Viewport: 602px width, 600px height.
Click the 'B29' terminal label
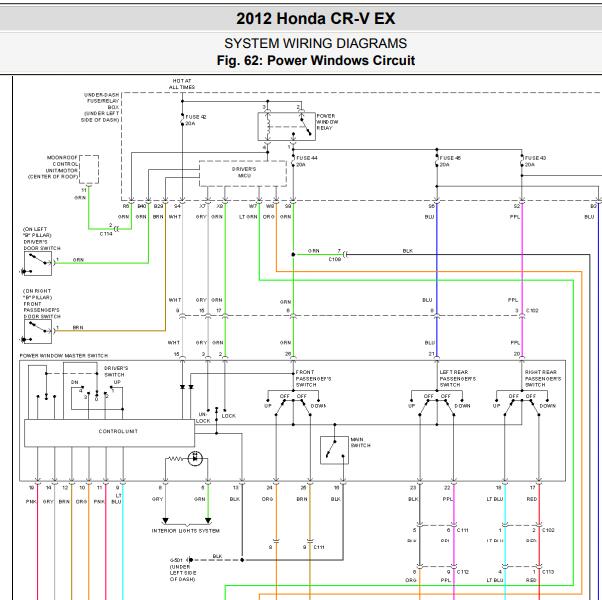pyautogui.click(x=158, y=206)
